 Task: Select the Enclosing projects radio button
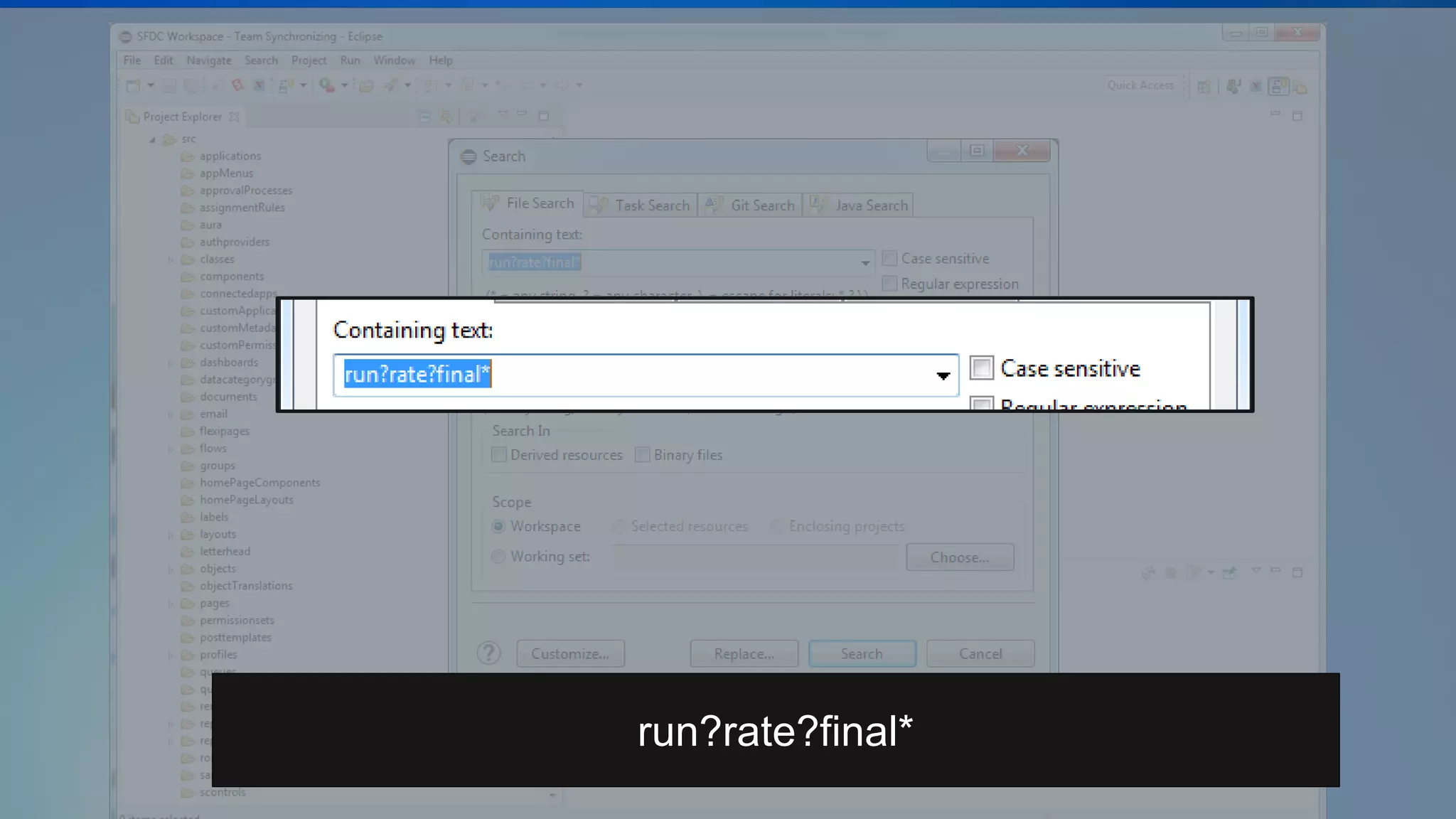[776, 526]
